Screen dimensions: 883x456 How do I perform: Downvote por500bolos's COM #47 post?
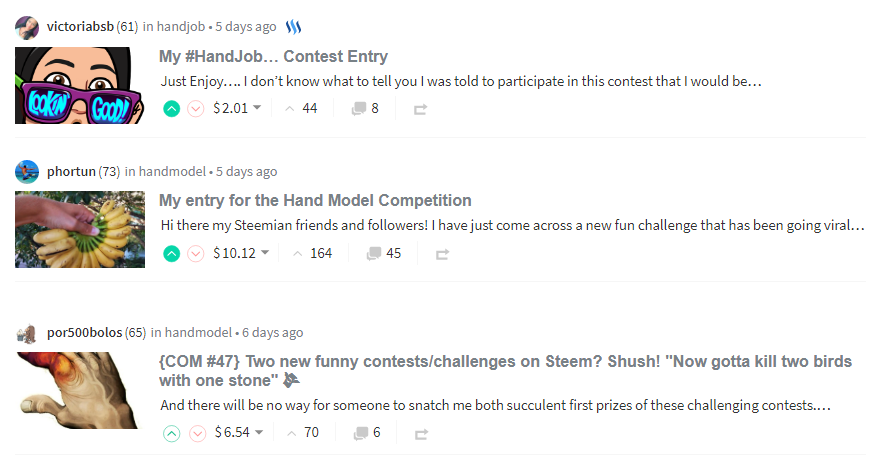[x=197, y=433]
